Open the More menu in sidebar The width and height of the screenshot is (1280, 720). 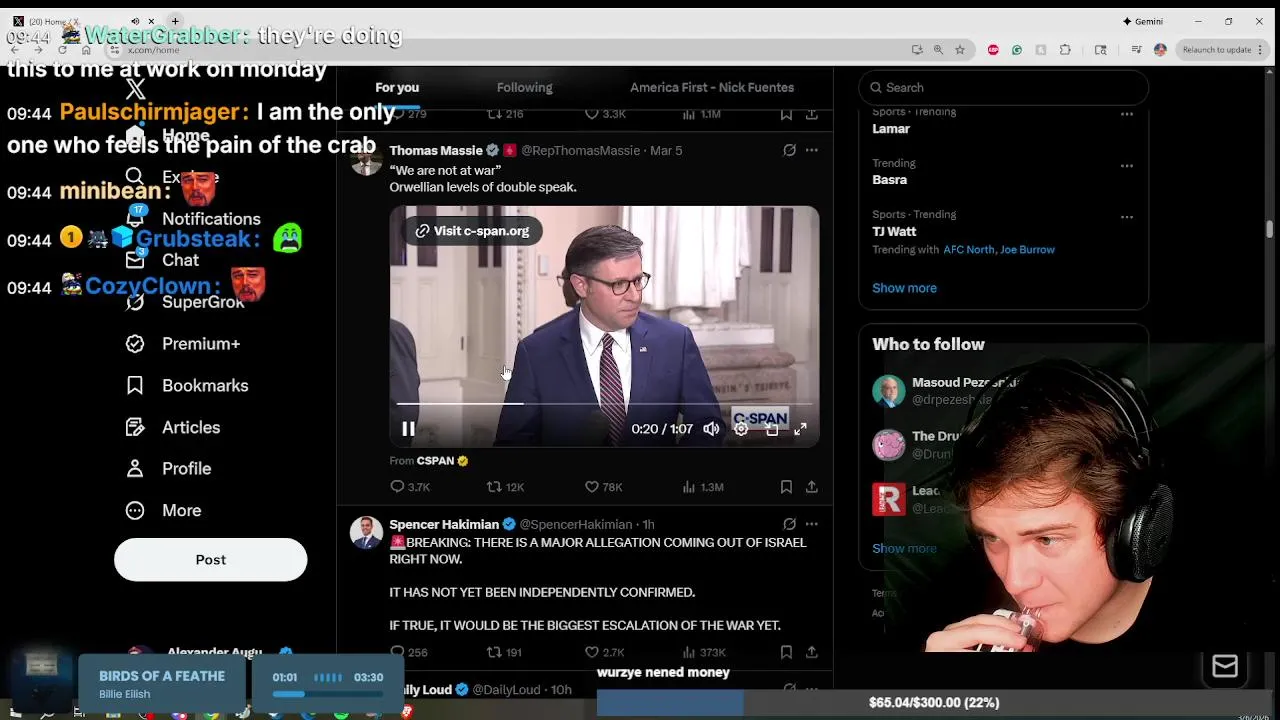point(163,510)
